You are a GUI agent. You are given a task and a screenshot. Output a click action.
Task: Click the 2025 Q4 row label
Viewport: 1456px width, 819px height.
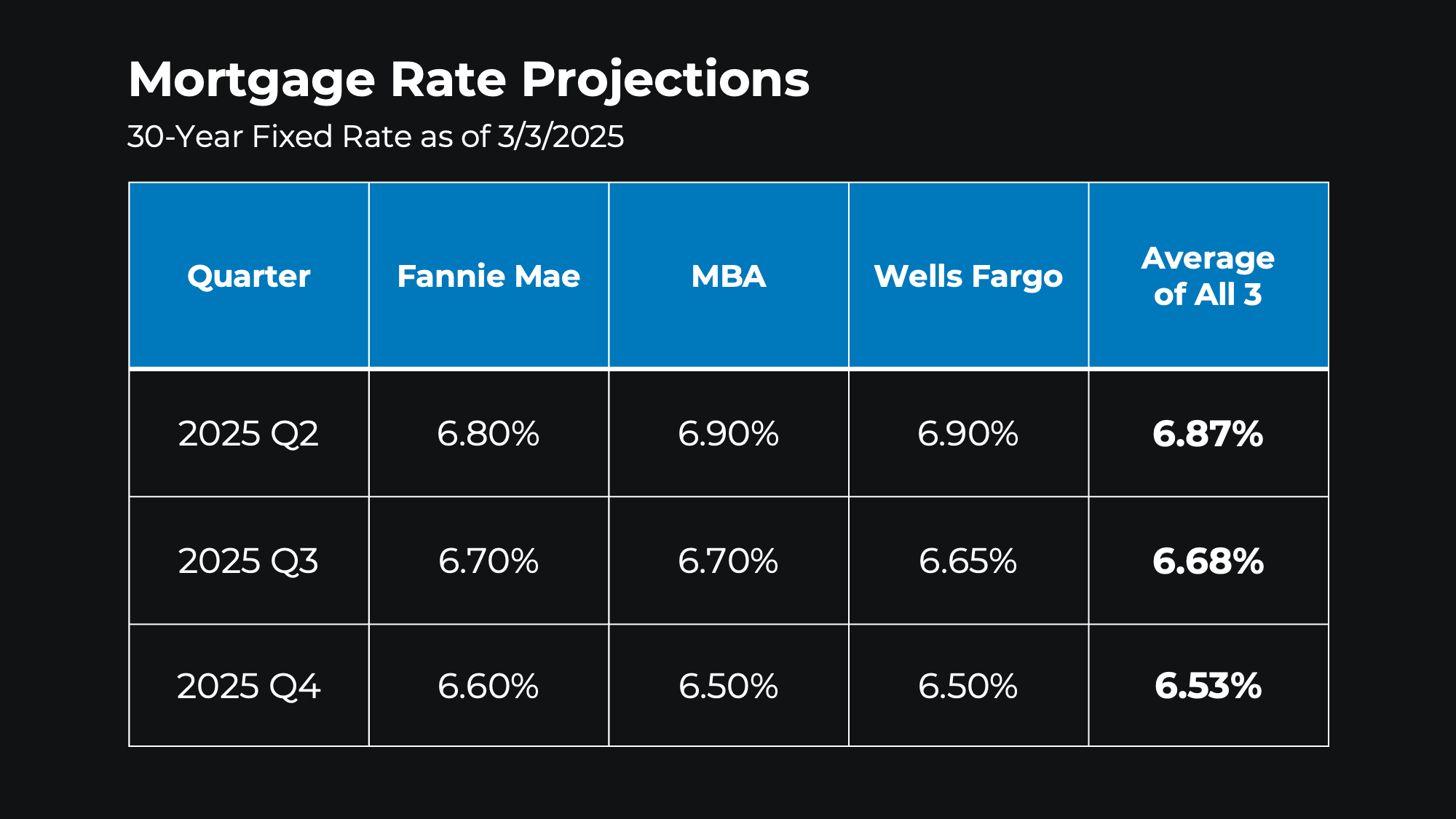tap(249, 687)
